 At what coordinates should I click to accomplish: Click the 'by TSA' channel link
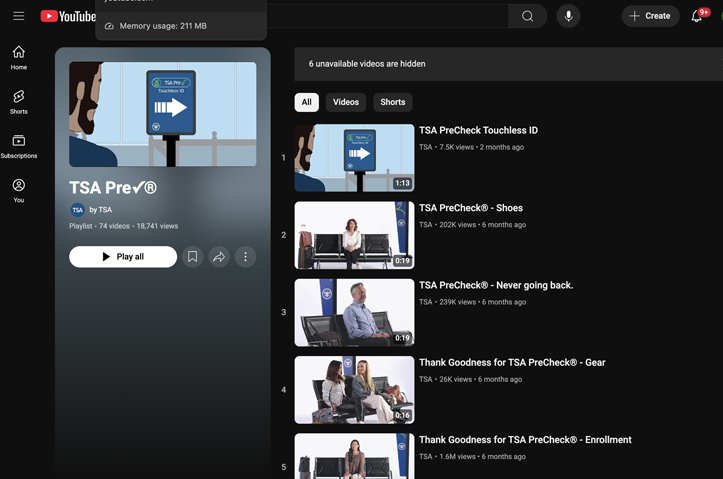pyautogui.click(x=101, y=210)
